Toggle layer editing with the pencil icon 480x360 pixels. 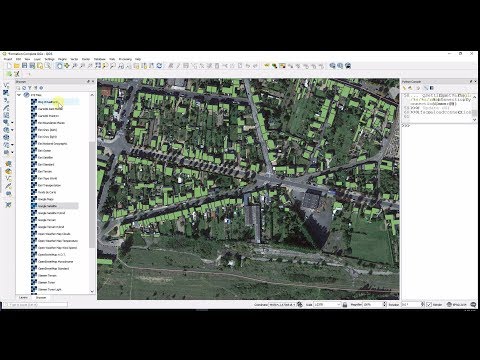point(178,66)
